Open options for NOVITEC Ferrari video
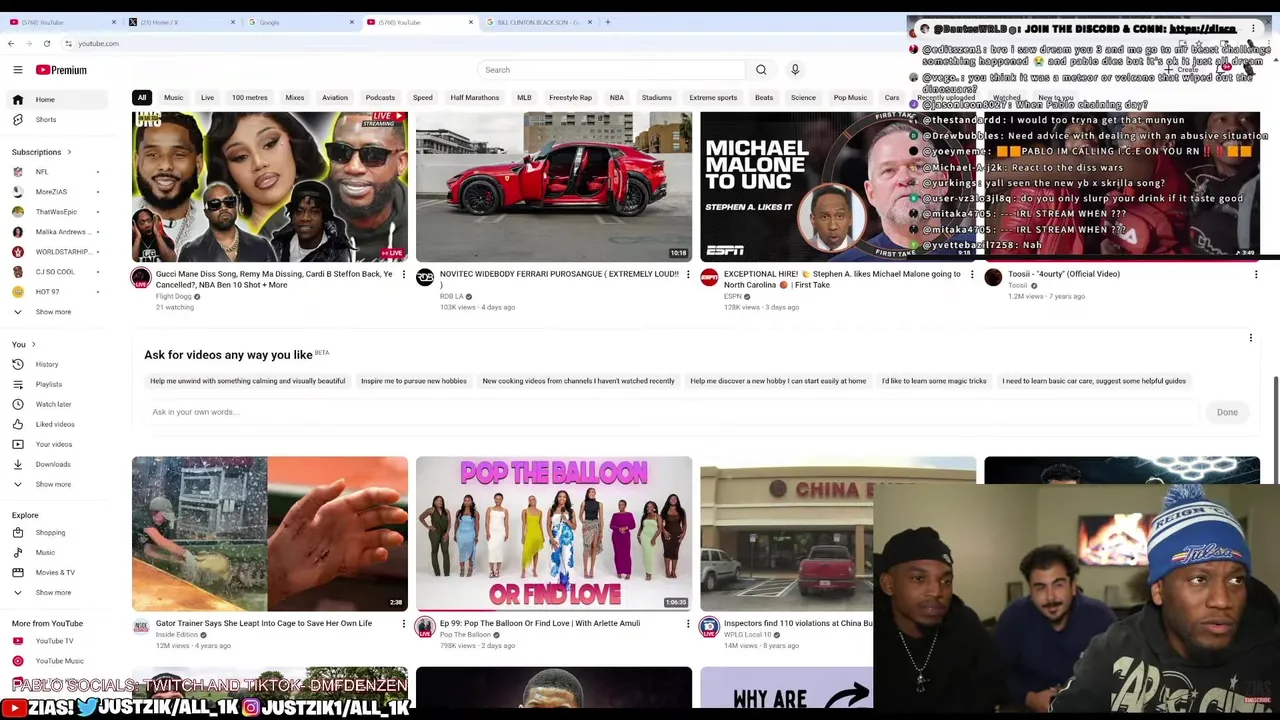This screenshot has height=720, width=1280. pos(688,274)
